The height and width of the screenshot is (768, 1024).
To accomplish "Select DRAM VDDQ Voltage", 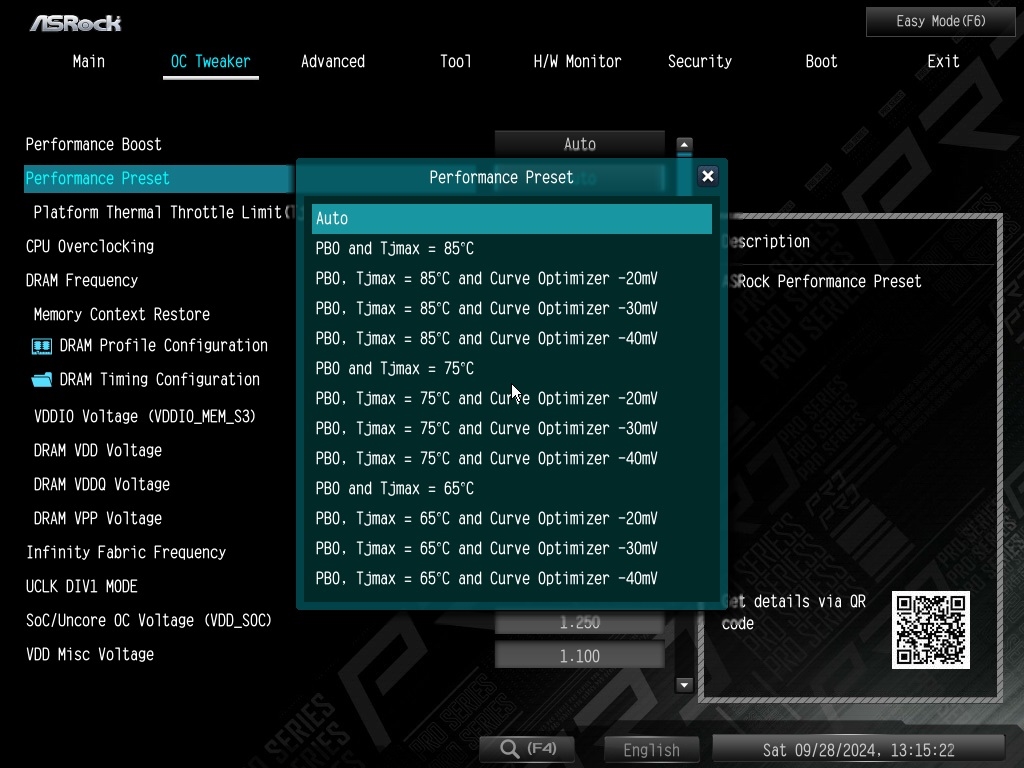I will coord(102,485).
